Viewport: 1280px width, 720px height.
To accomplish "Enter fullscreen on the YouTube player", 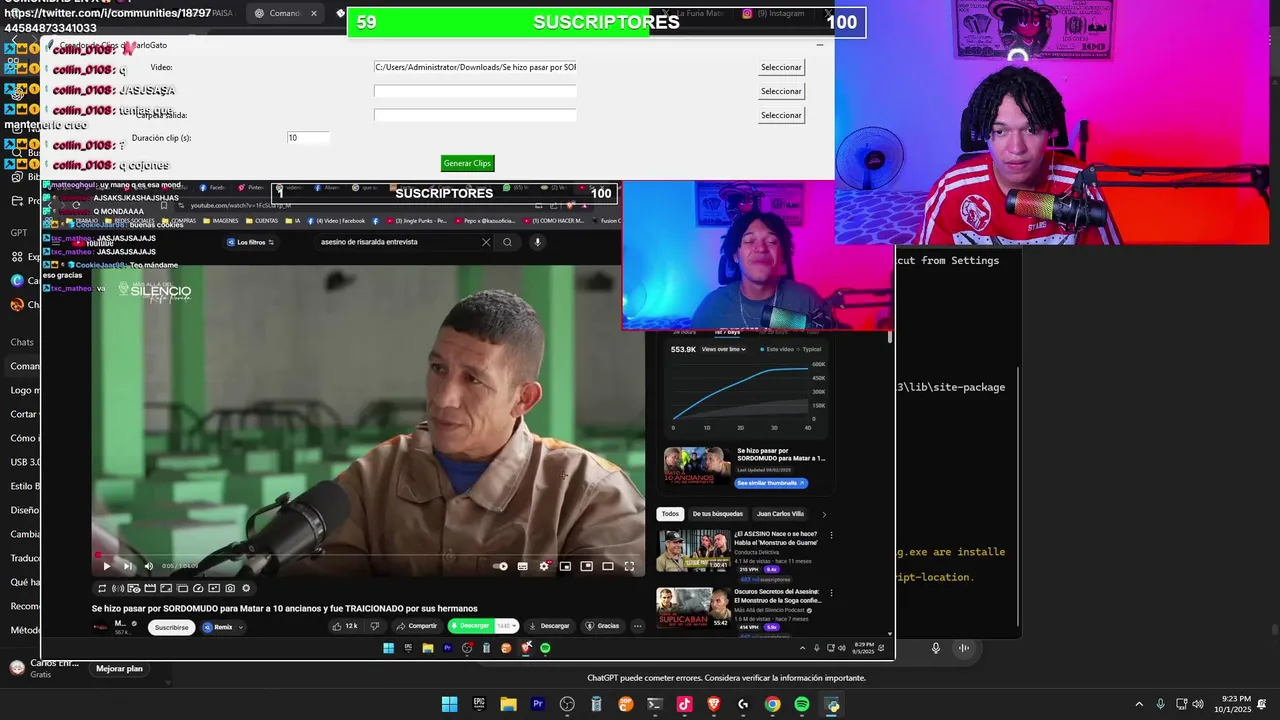I will [x=629, y=566].
